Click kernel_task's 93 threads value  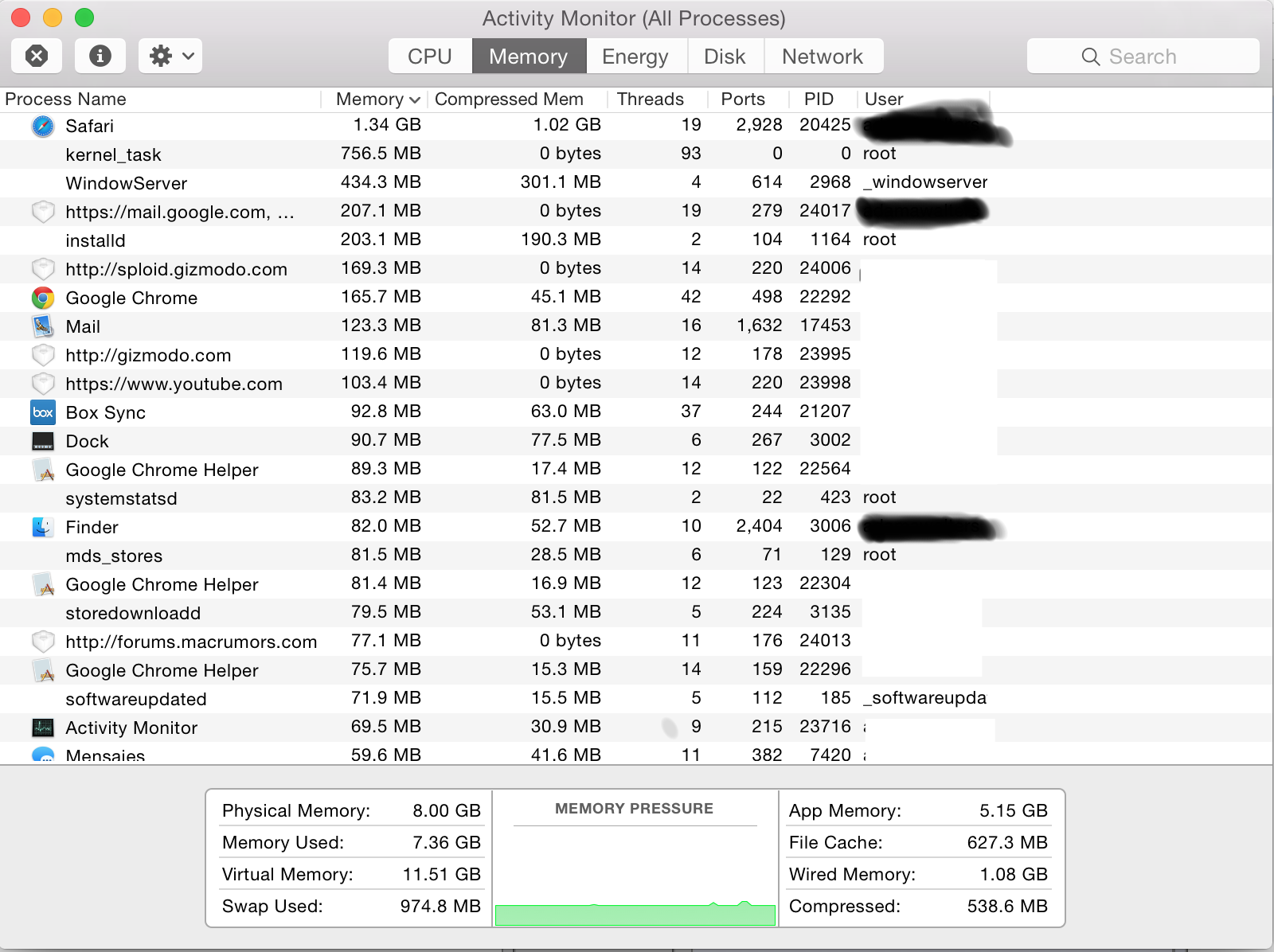691,154
